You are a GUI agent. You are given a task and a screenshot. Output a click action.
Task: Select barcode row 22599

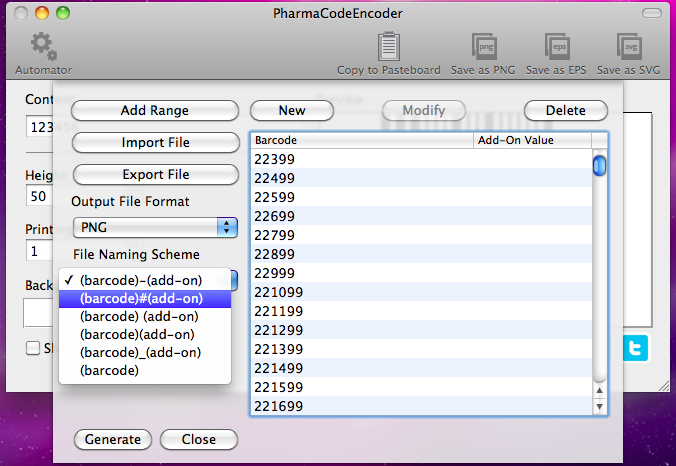pos(421,197)
